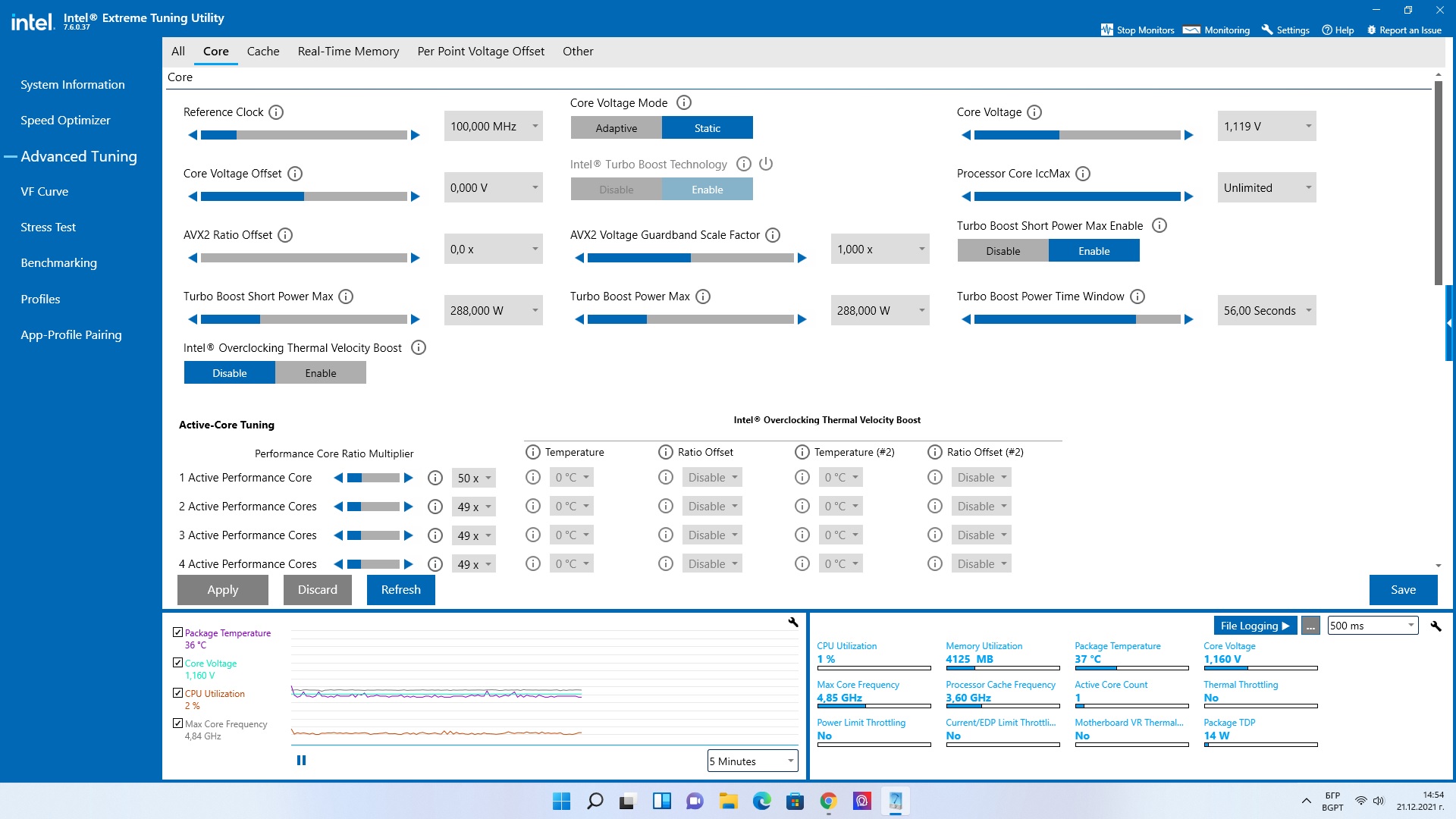This screenshot has width=1456, height=819.
Task: Click the Core Voltage Mode info icon
Action: [683, 102]
